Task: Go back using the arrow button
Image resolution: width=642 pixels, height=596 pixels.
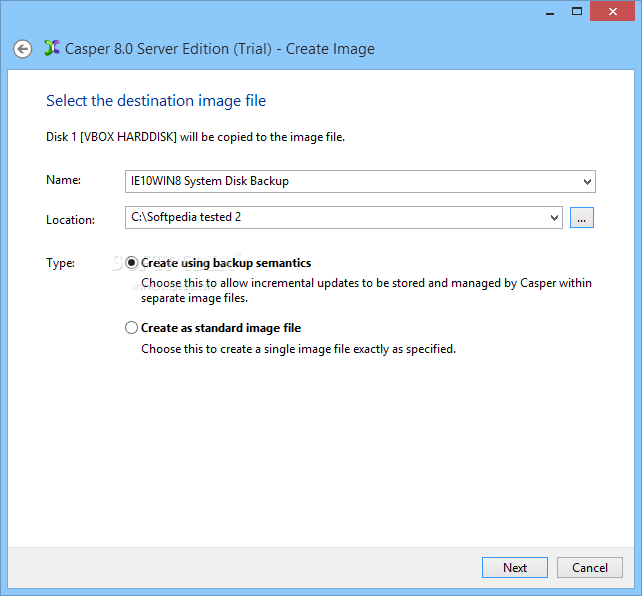Action: pyautogui.click(x=23, y=49)
